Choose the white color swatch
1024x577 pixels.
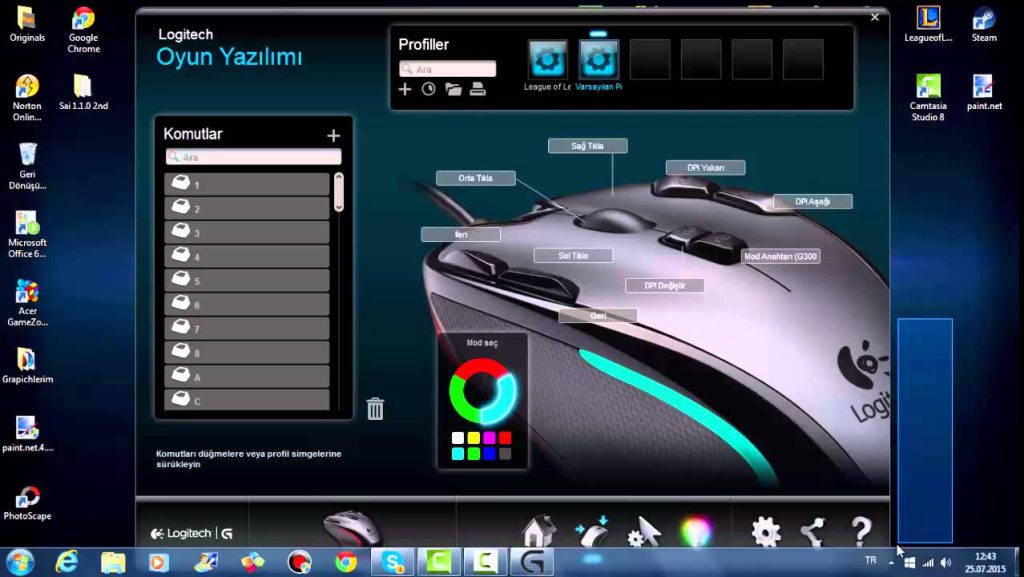point(458,438)
